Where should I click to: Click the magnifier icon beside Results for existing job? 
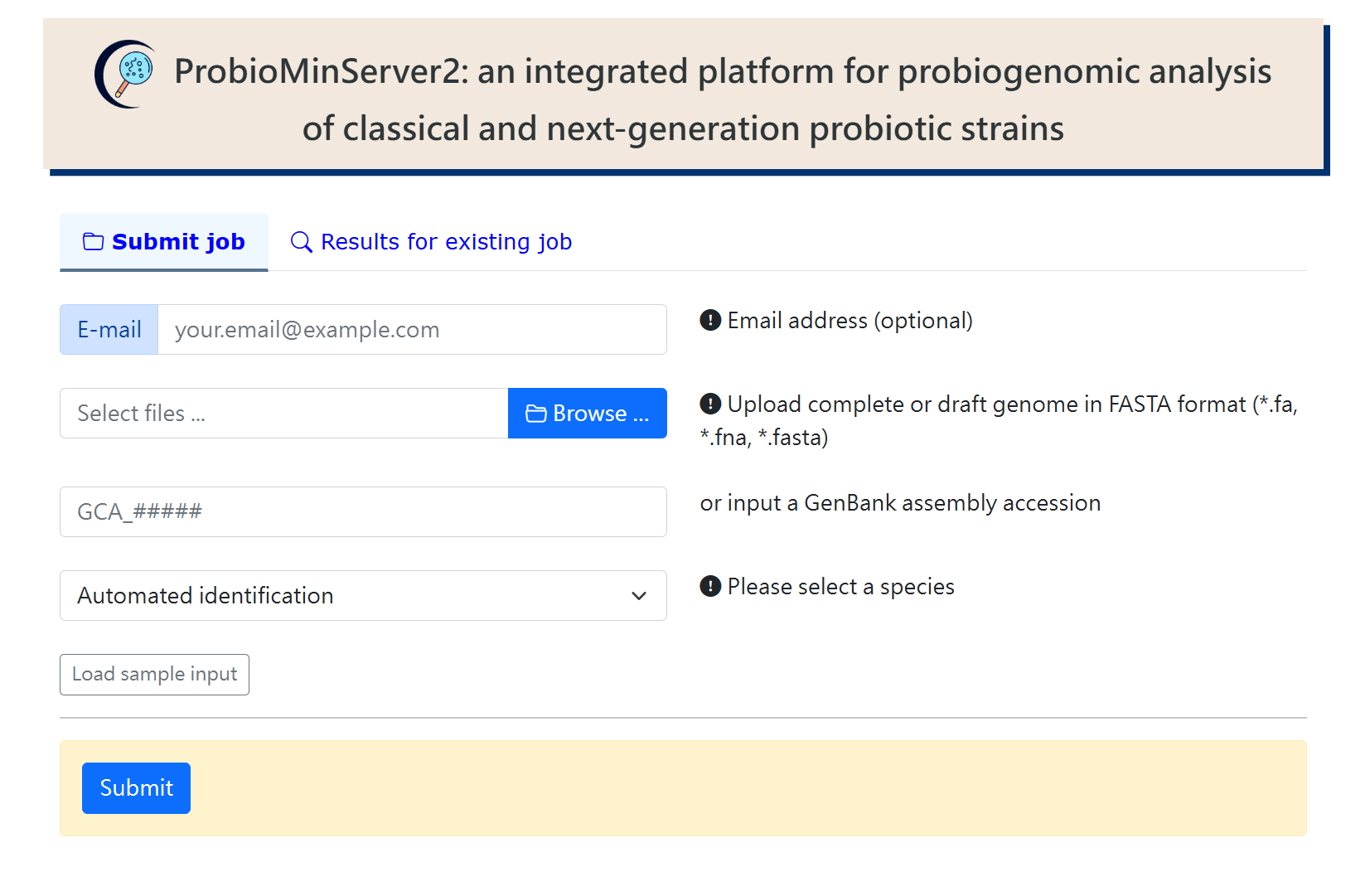tap(301, 242)
